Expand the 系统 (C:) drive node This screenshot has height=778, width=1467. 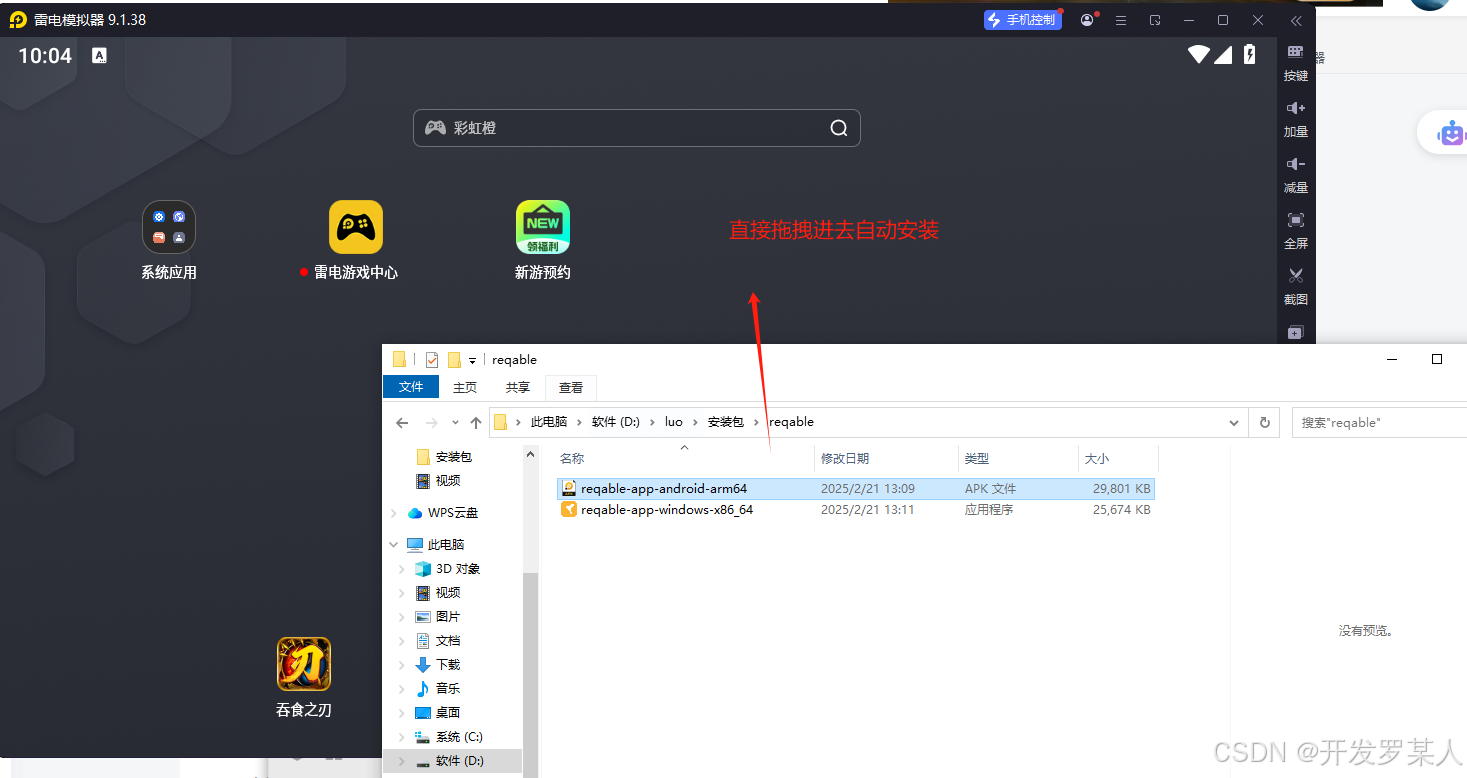402,737
